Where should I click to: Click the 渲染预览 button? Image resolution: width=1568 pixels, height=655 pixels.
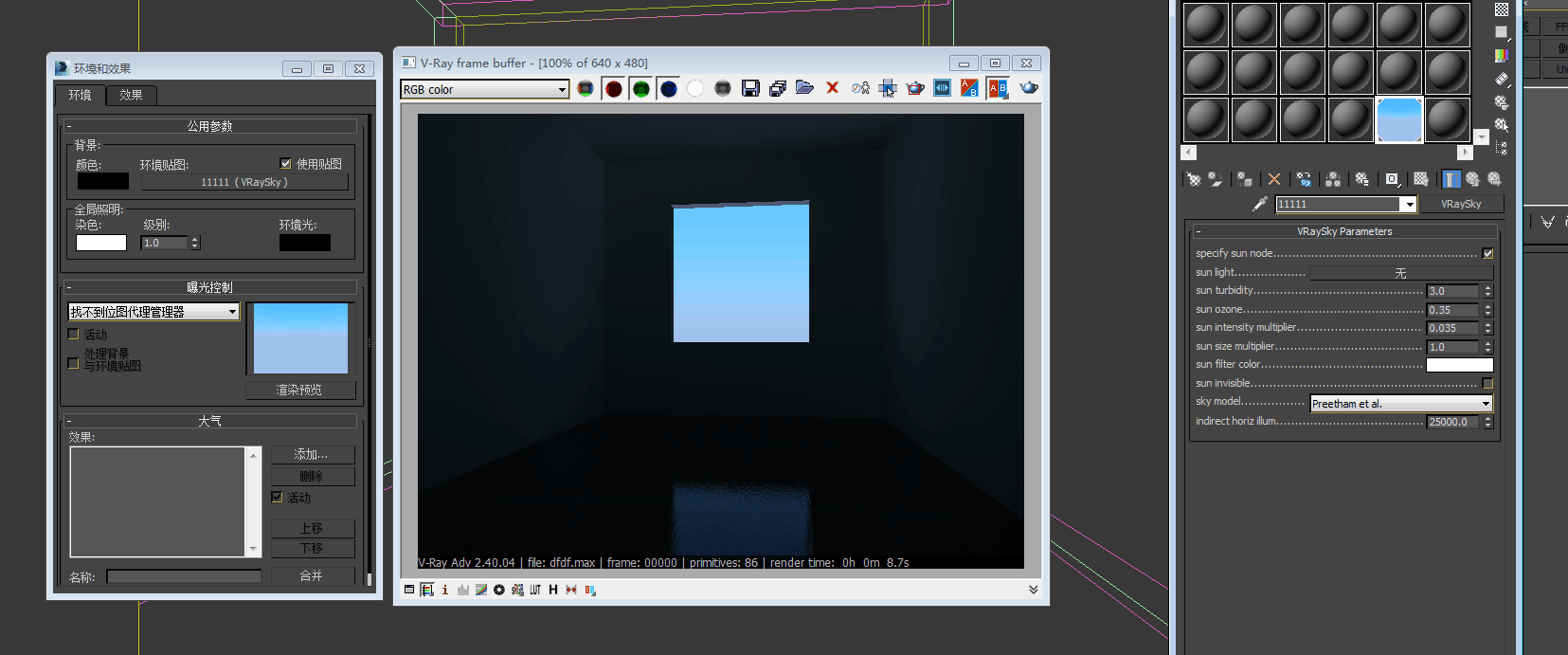[x=299, y=390]
